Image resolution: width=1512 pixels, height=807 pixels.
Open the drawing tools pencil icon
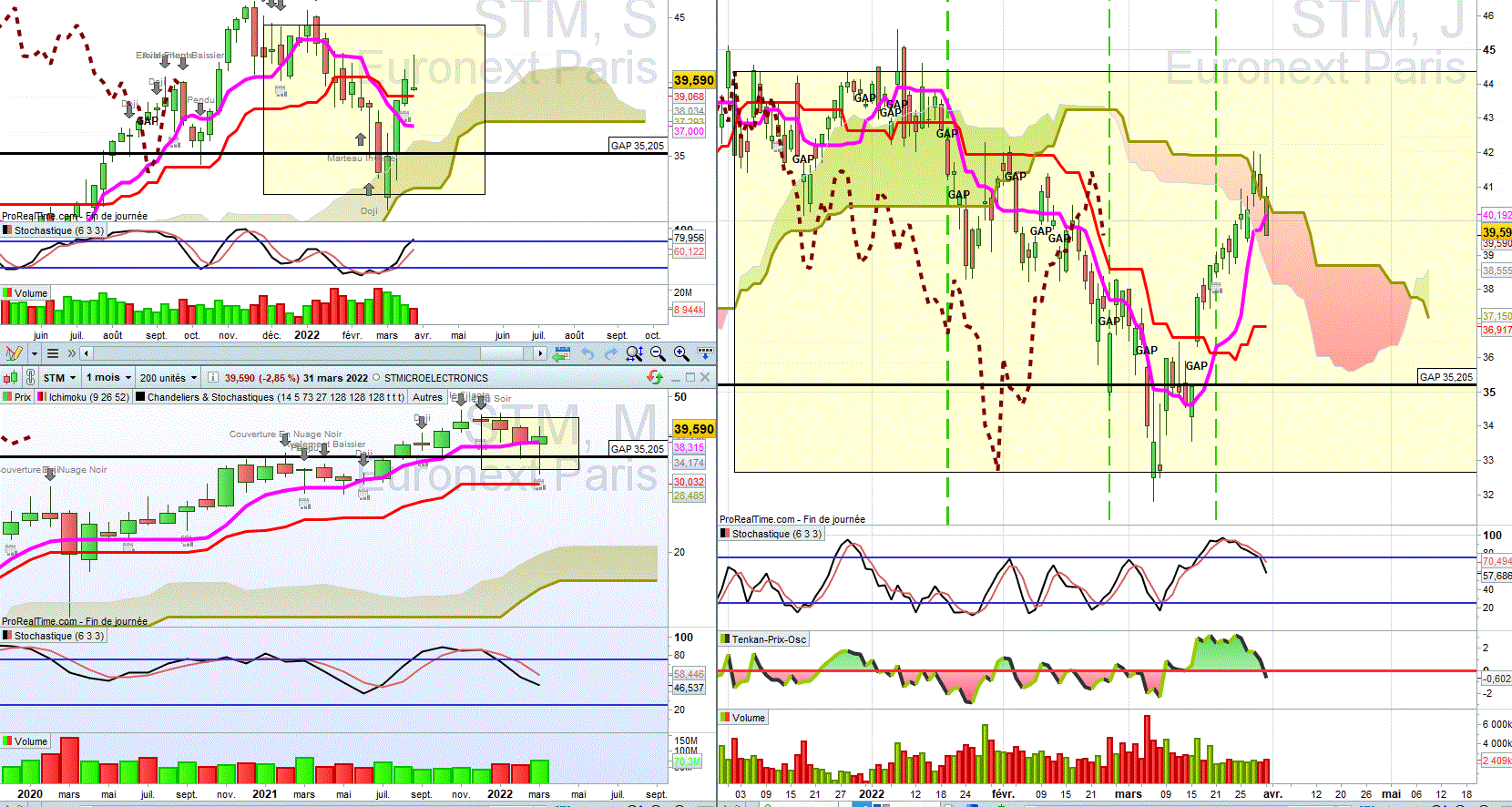coord(14,353)
